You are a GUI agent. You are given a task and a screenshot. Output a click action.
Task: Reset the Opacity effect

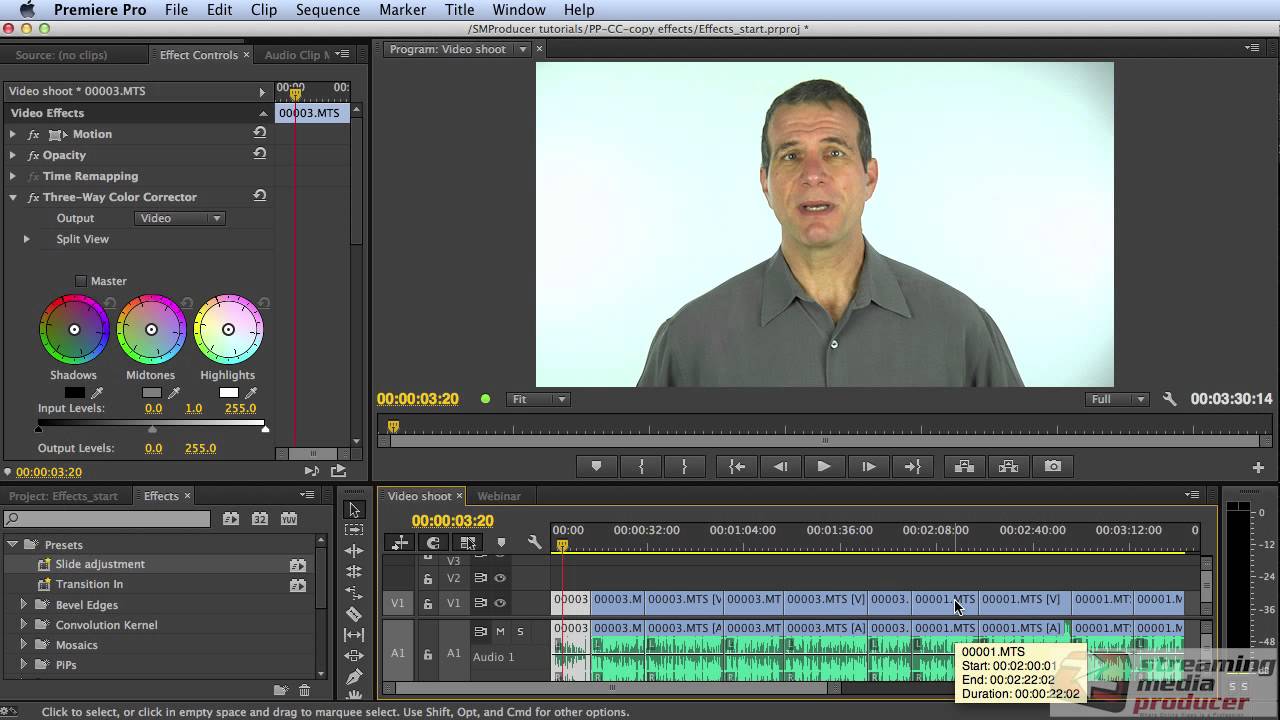click(260, 154)
